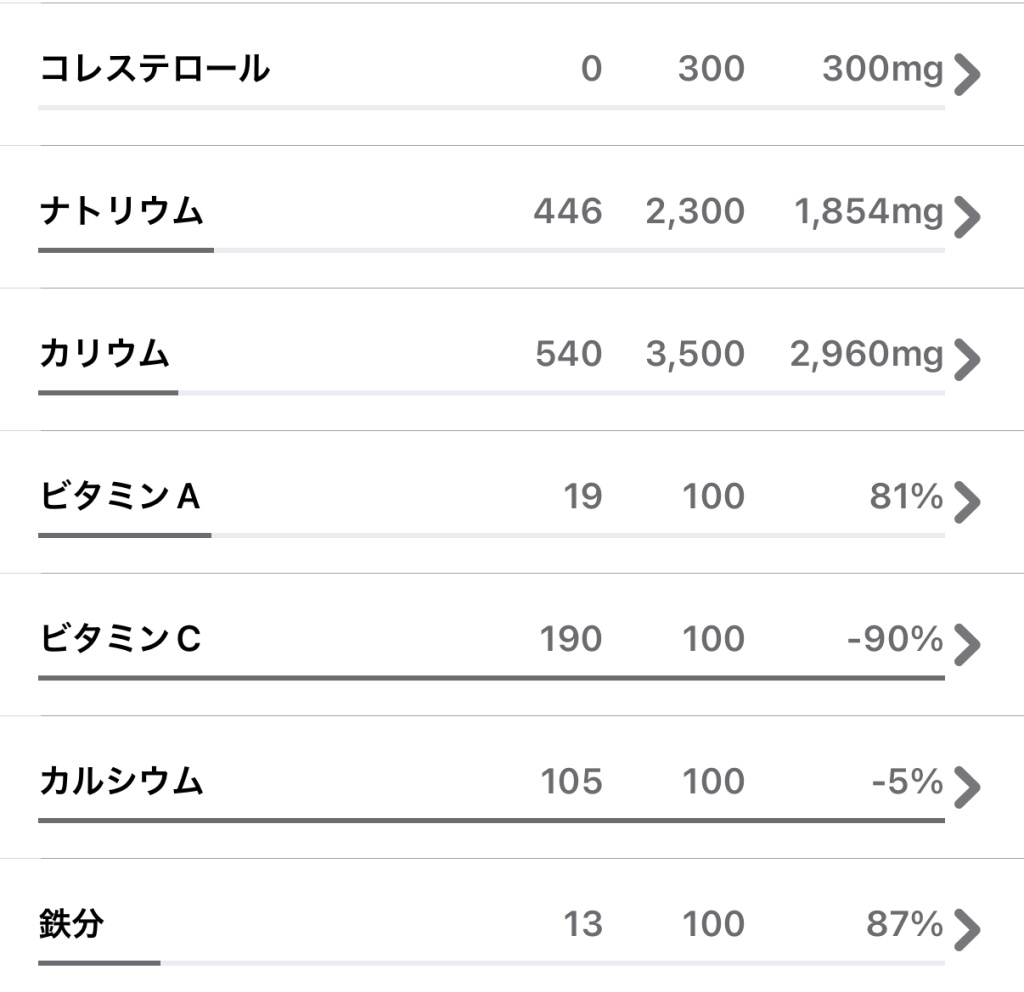Tap the カリウム nutrient label

pyautogui.click(x=104, y=354)
